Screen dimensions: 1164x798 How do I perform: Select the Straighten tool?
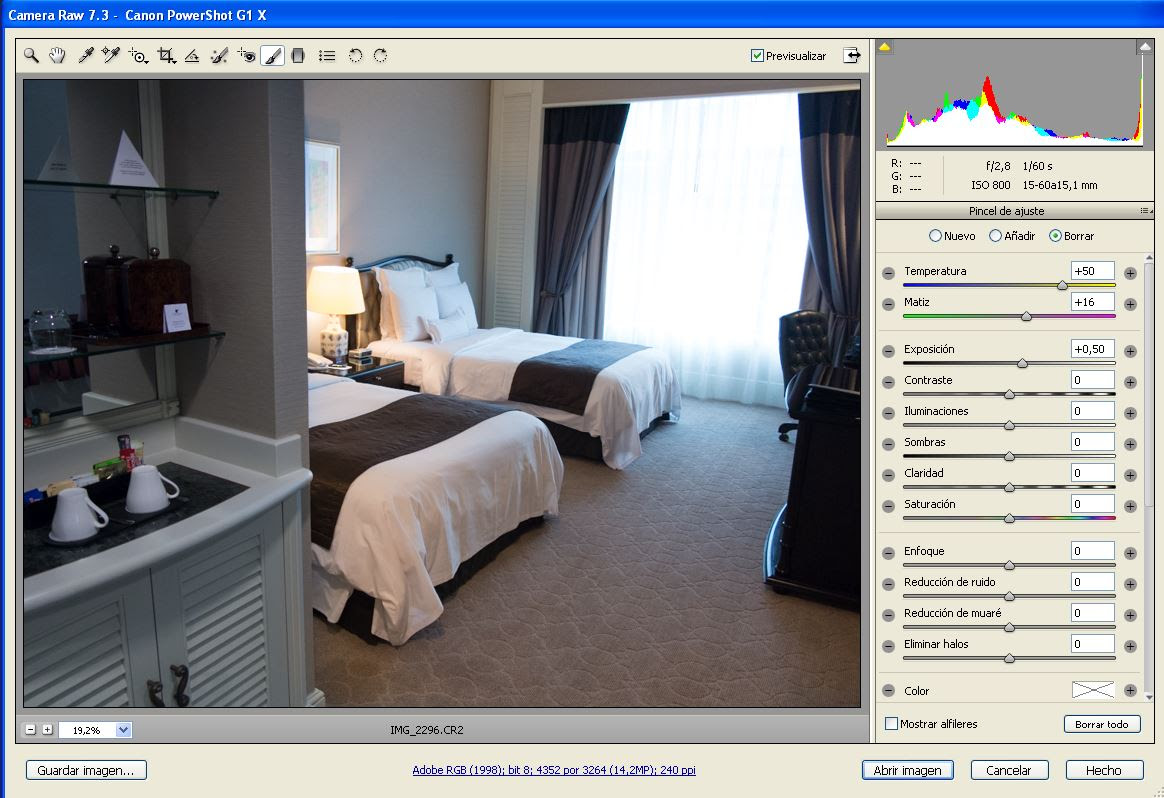click(192, 56)
